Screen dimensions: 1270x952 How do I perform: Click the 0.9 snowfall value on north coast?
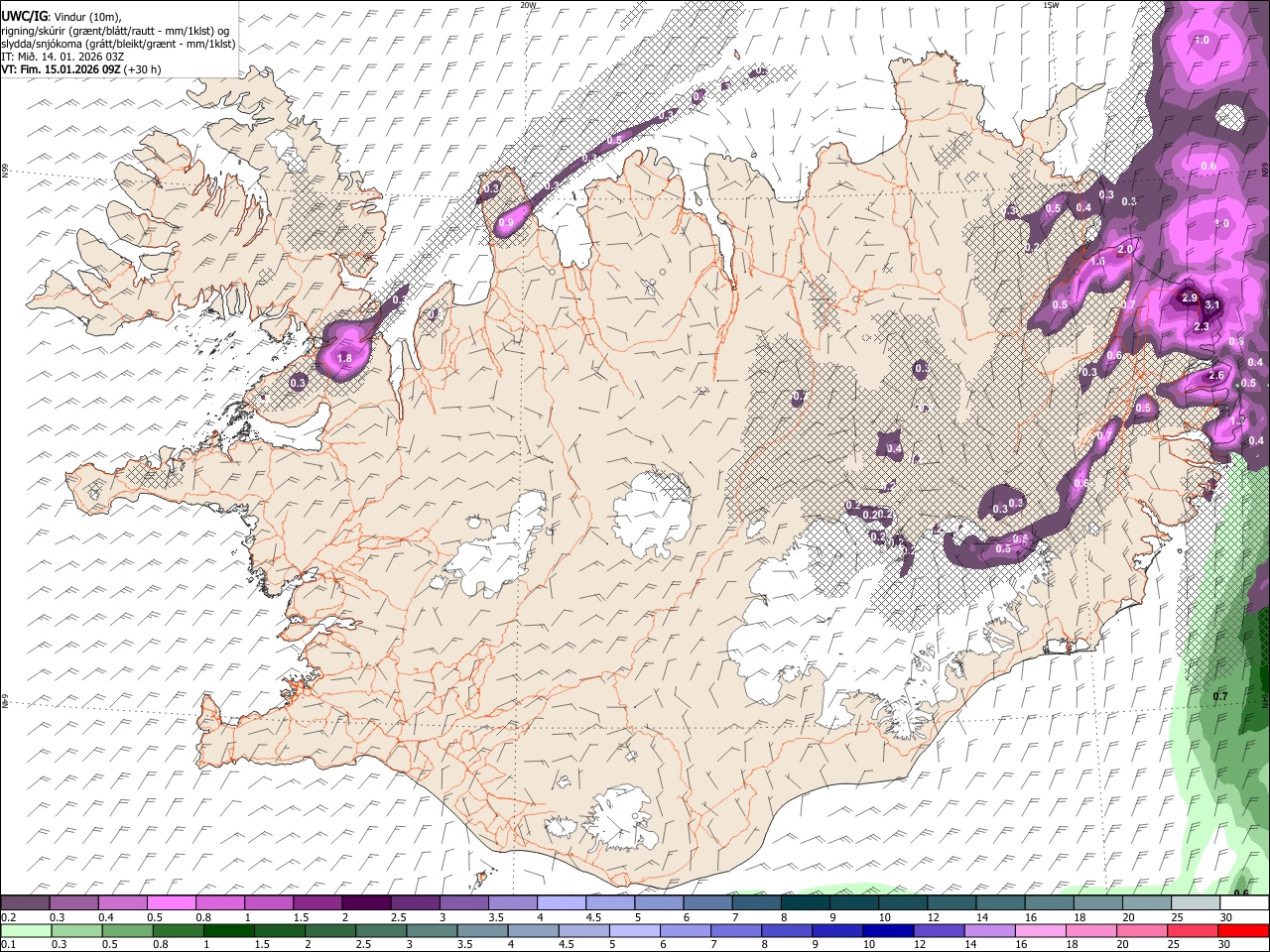pyautogui.click(x=506, y=223)
